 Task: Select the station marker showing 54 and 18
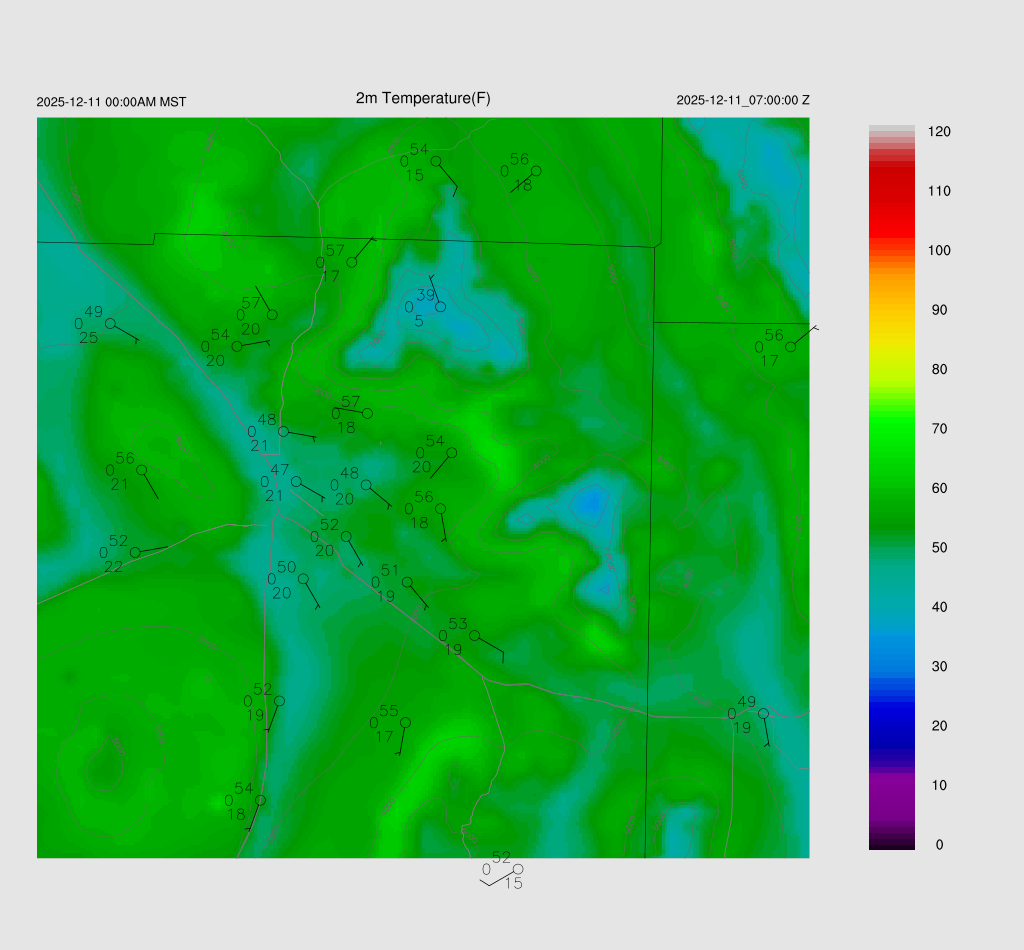(260, 800)
